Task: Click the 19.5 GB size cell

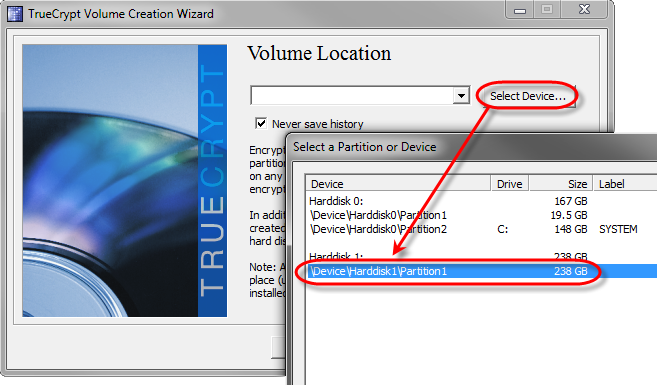Action: click(569, 215)
